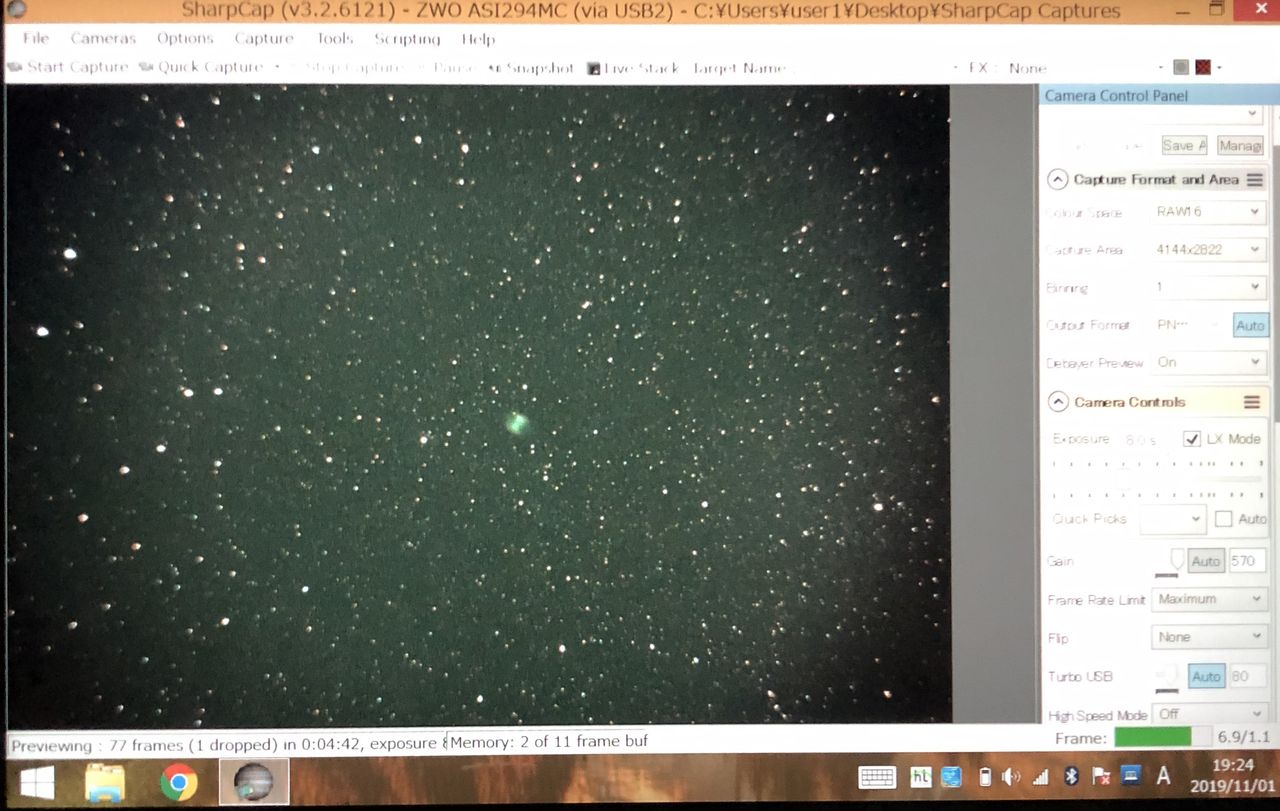Open the Help menu
The image size is (1280, 811).
pyautogui.click(x=478, y=39)
